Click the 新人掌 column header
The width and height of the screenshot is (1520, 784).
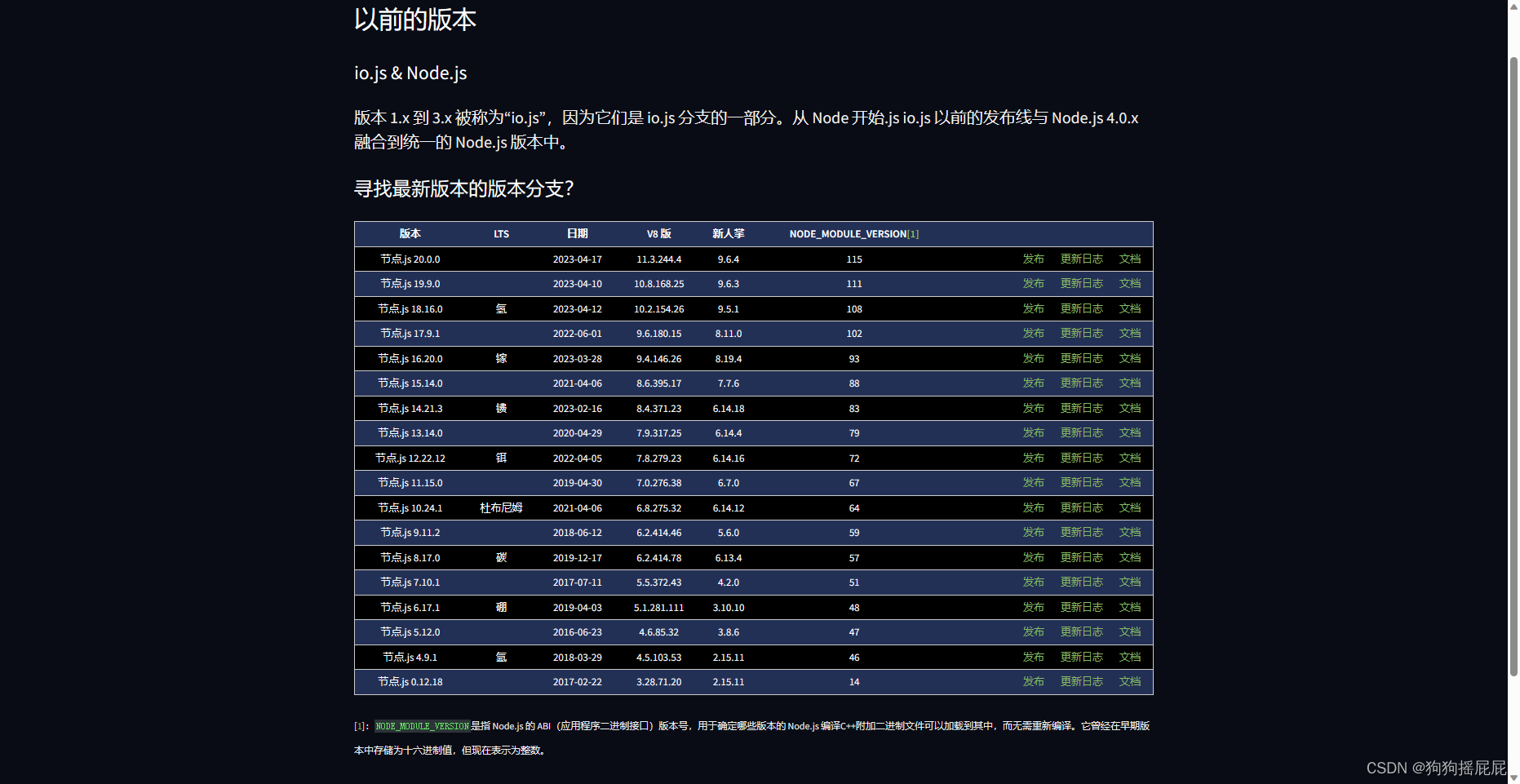(728, 234)
